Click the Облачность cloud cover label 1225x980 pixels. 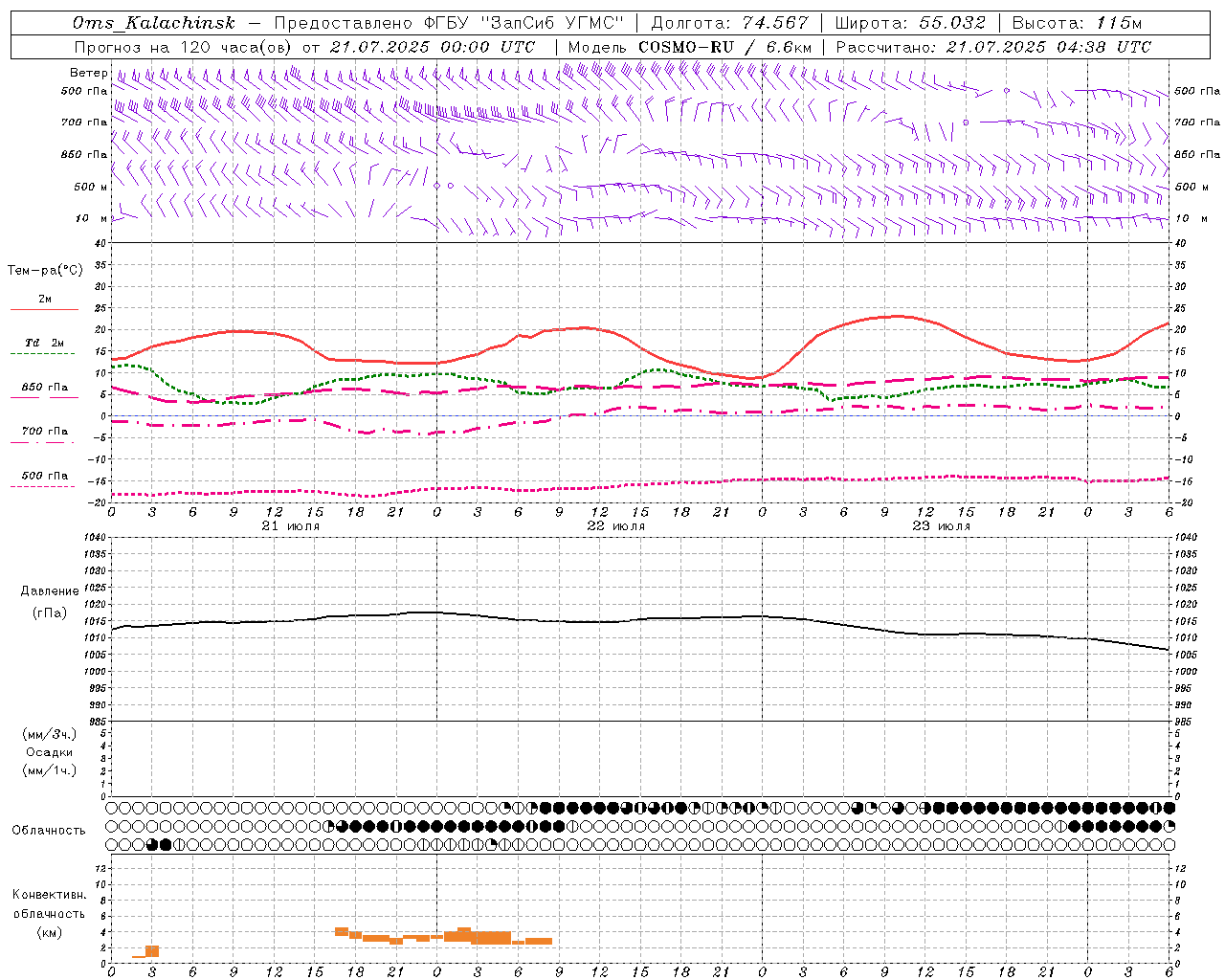pos(49,831)
